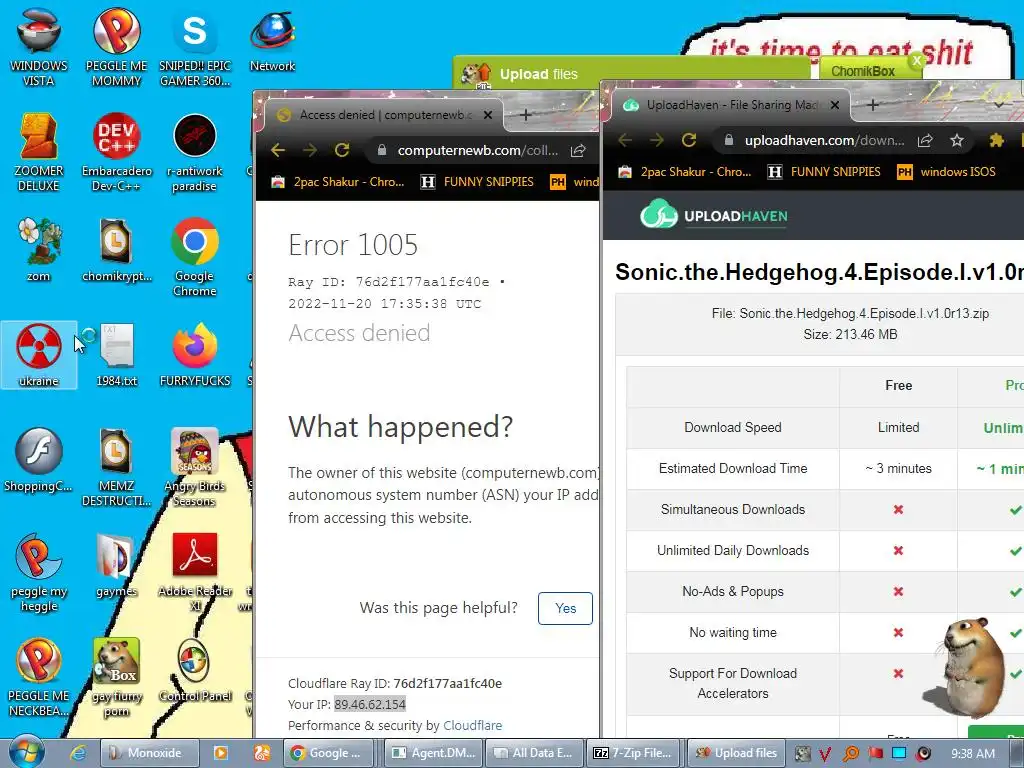Image resolution: width=1024 pixels, height=768 pixels.
Task: Open FUNNY SNIPPIES bookmark in computernewb window
Action: point(477,182)
